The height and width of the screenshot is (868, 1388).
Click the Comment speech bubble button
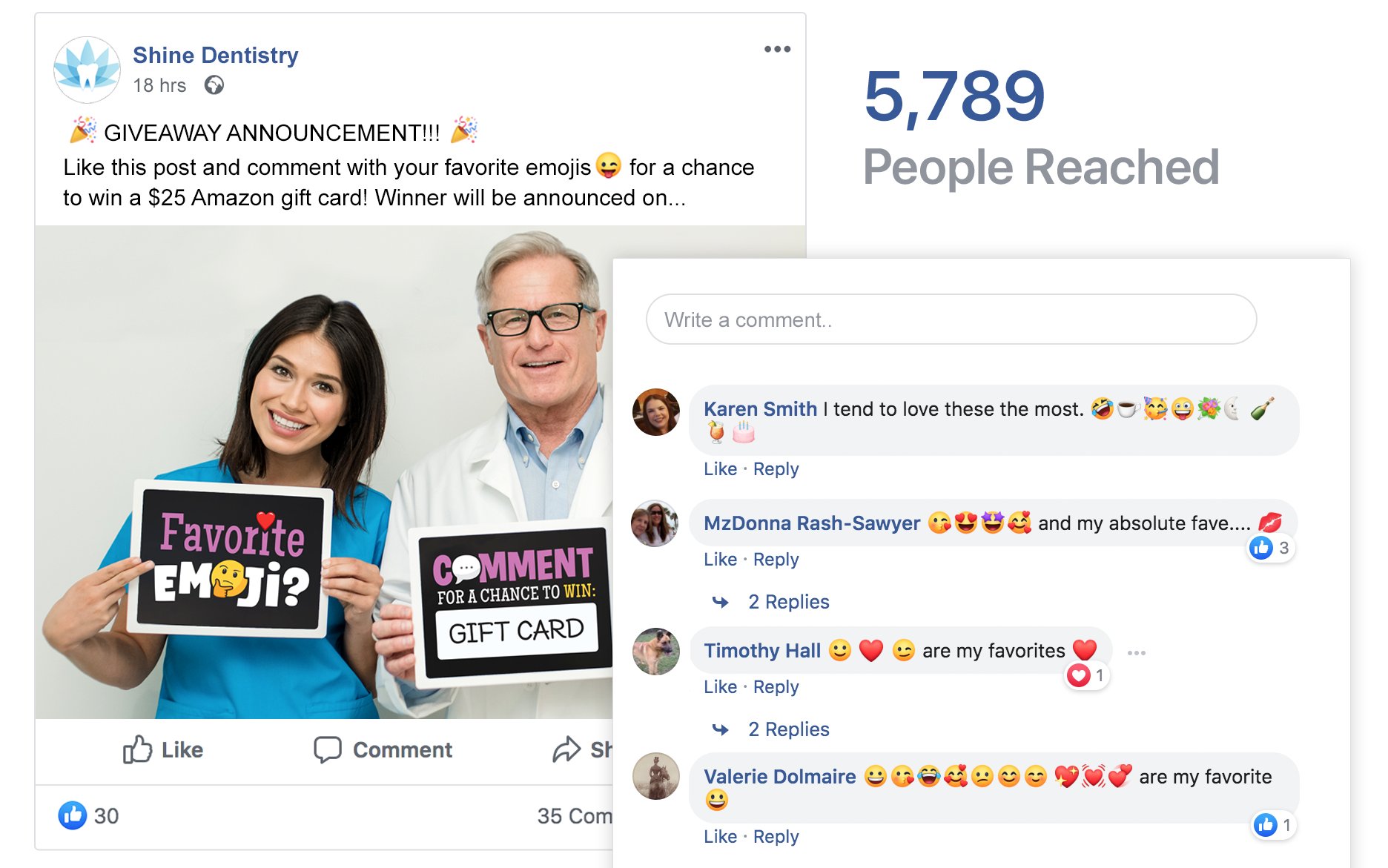[x=383, y=749]
